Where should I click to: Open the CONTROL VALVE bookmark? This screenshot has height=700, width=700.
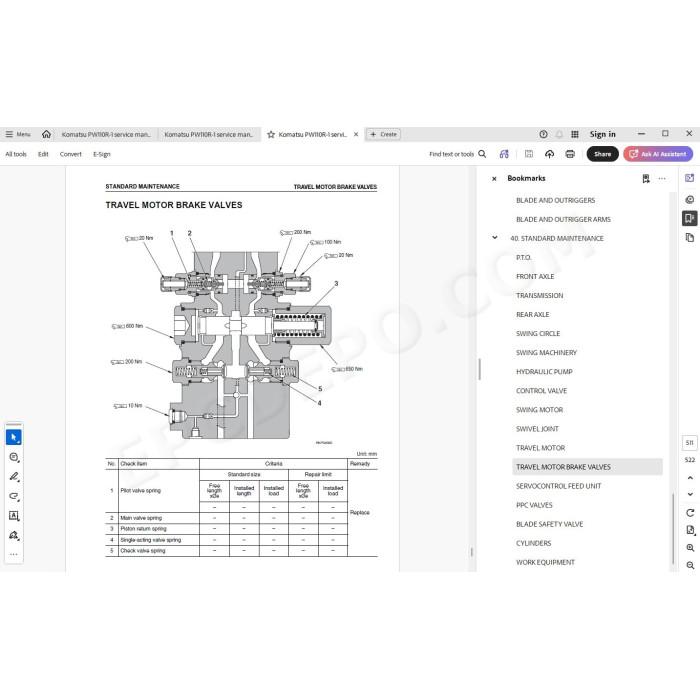542,391
